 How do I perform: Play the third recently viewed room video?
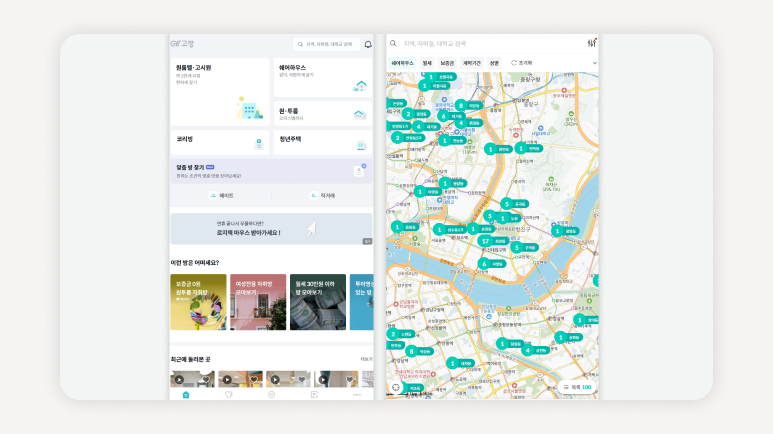point(275,379)
